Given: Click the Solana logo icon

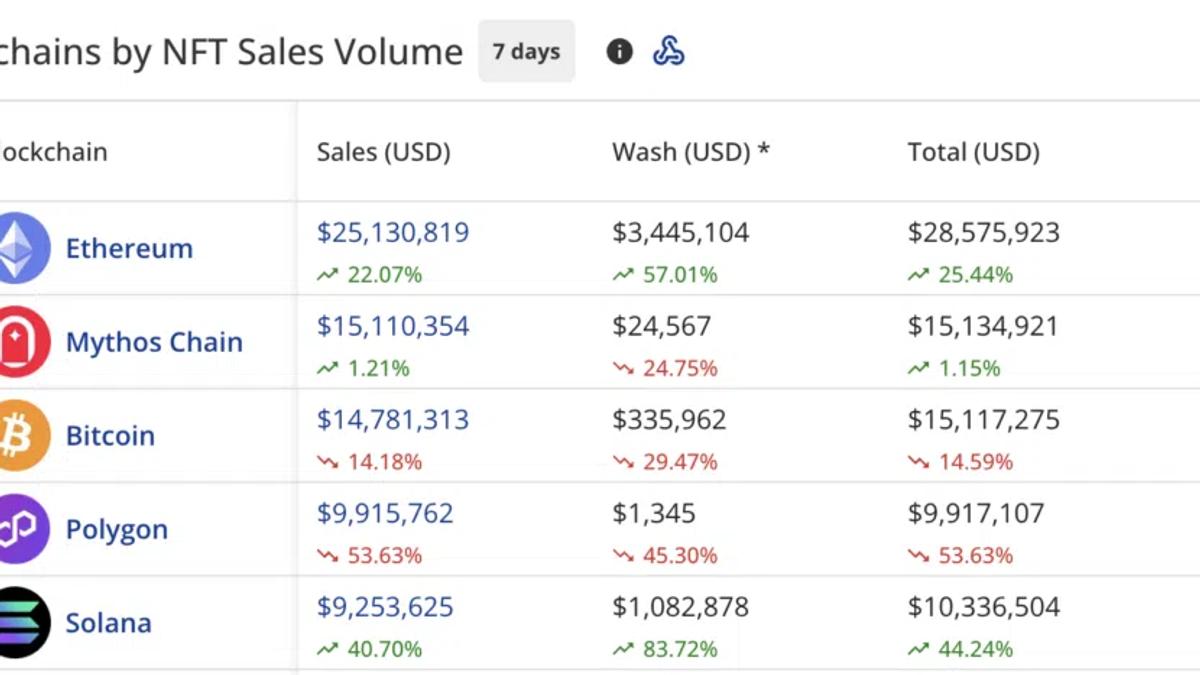Looking at the screenshot, I should (x=18, y=622).
